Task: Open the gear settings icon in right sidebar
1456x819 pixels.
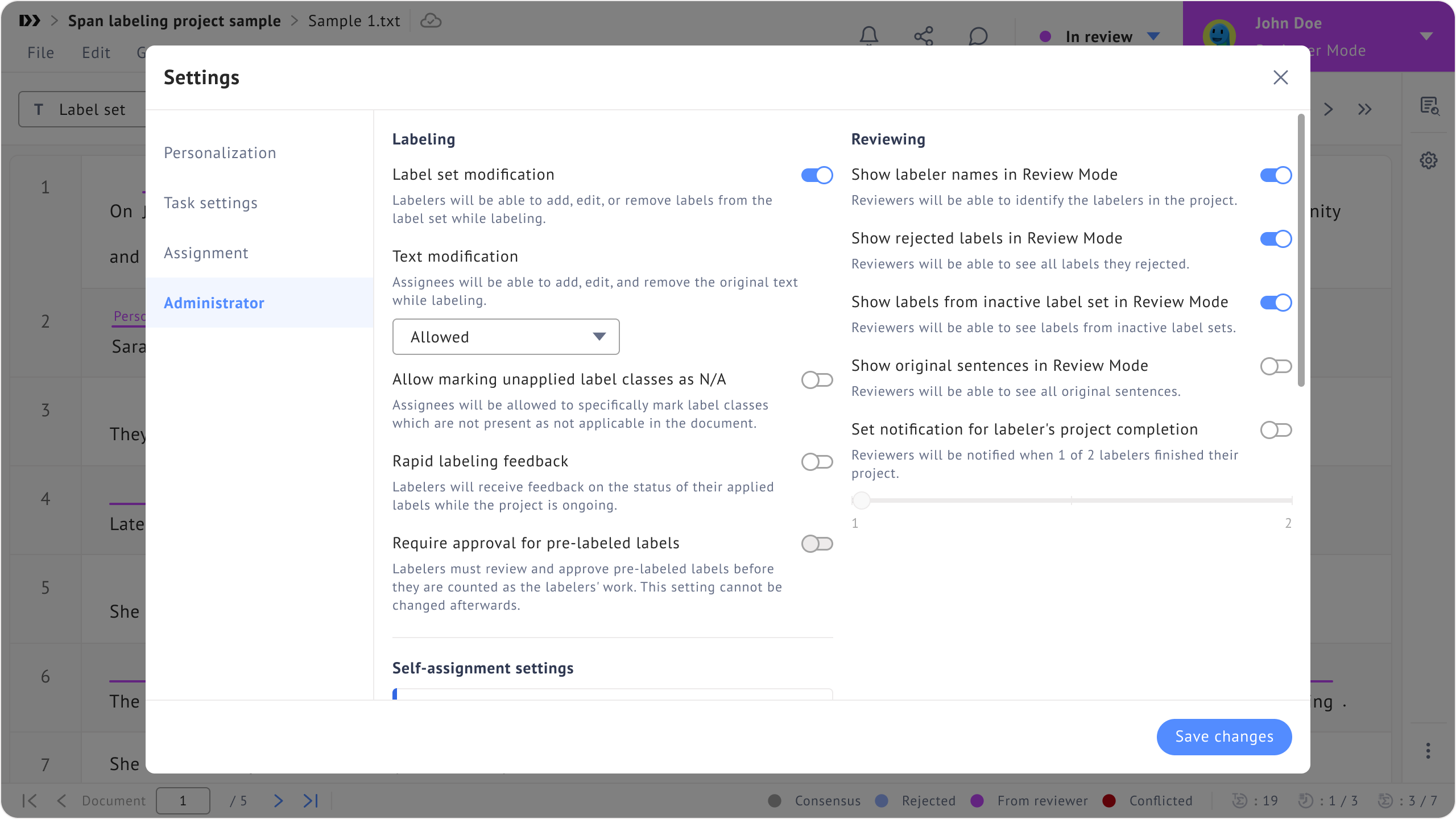Action: click(x=1428, y=160)
